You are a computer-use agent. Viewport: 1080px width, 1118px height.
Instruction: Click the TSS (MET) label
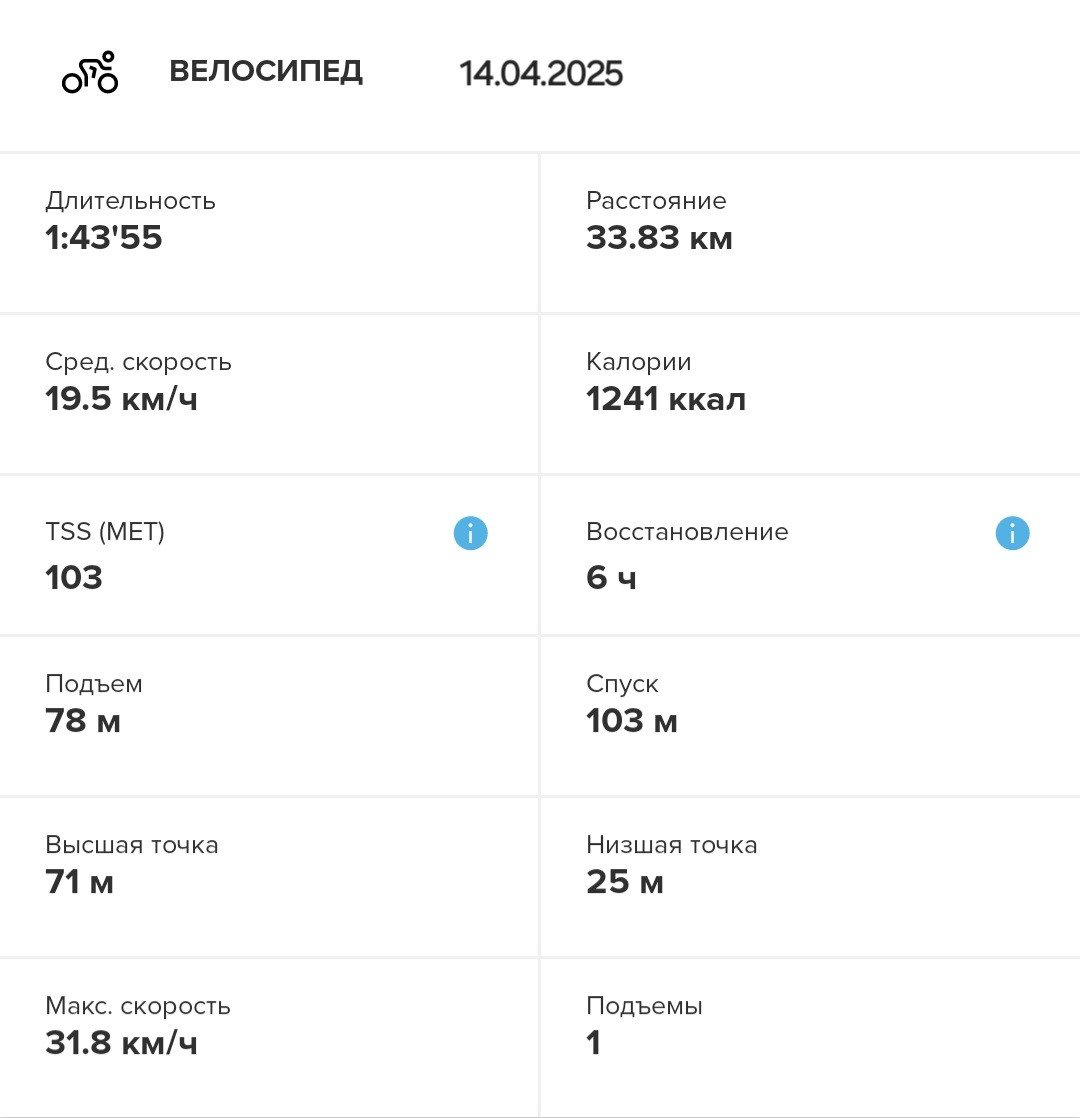[105, 532]
